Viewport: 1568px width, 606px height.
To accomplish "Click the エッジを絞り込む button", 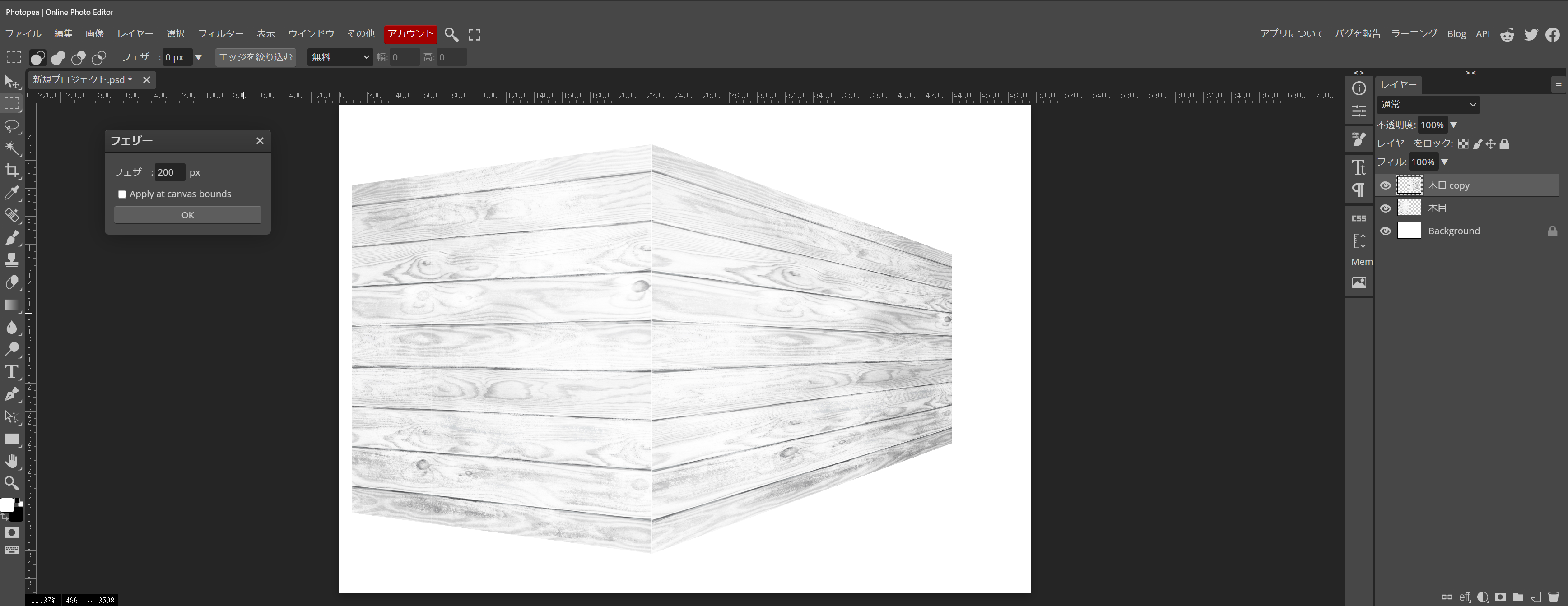I will (256, 57).
